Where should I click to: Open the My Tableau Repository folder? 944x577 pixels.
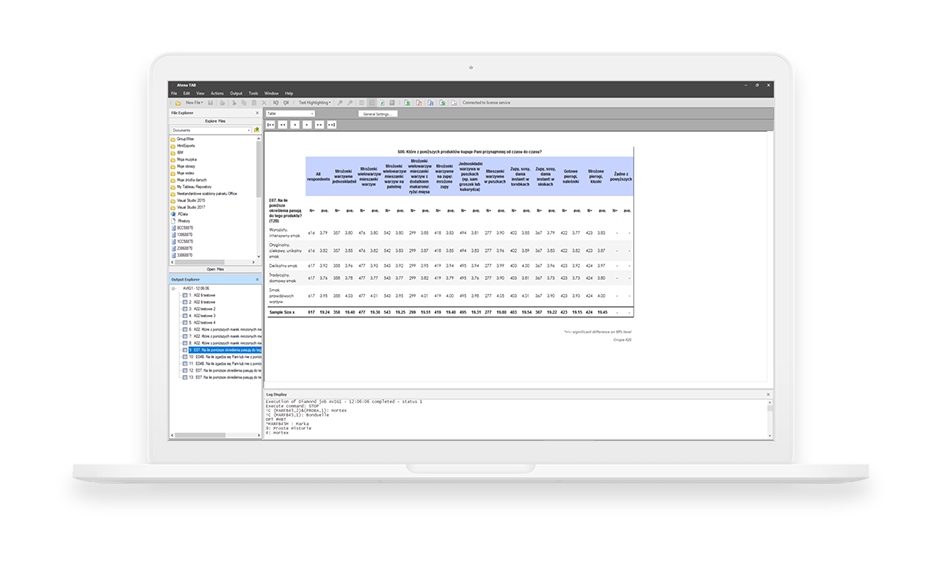pos(200,187)
